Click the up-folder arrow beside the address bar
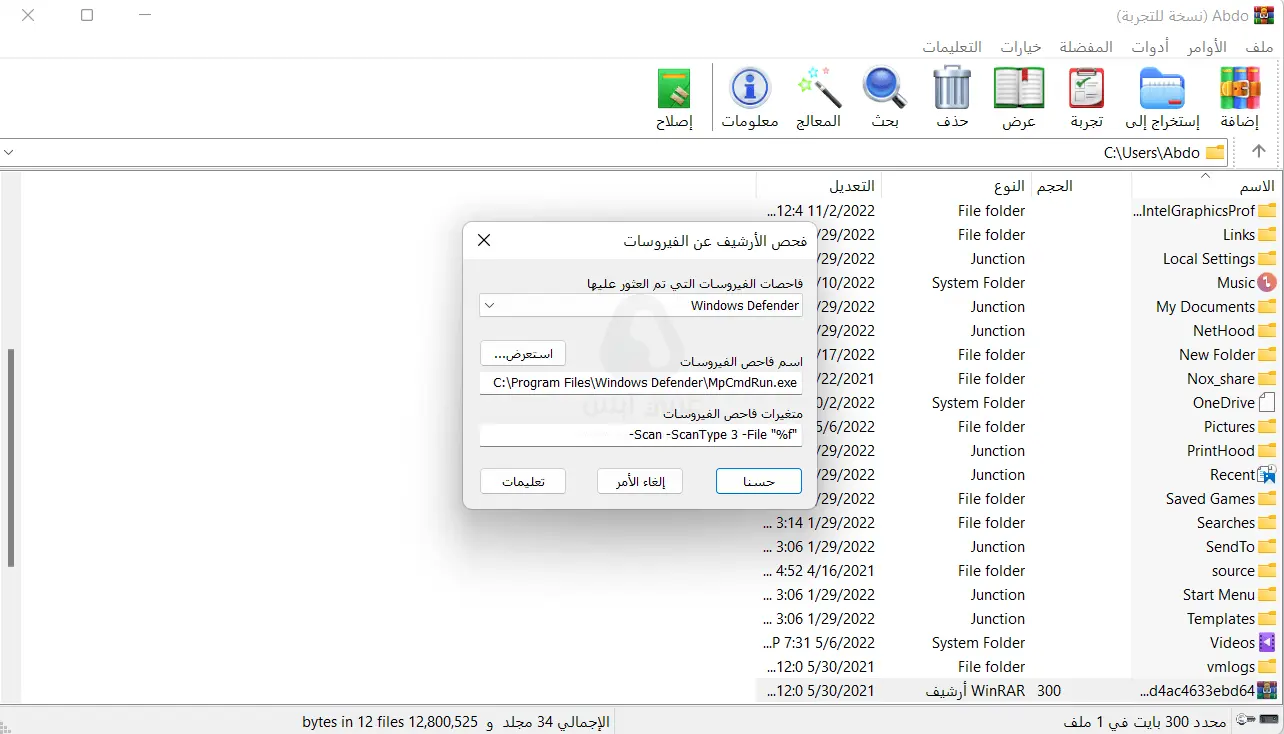This screenshot has width=1284, height=734. [1257, 152]
